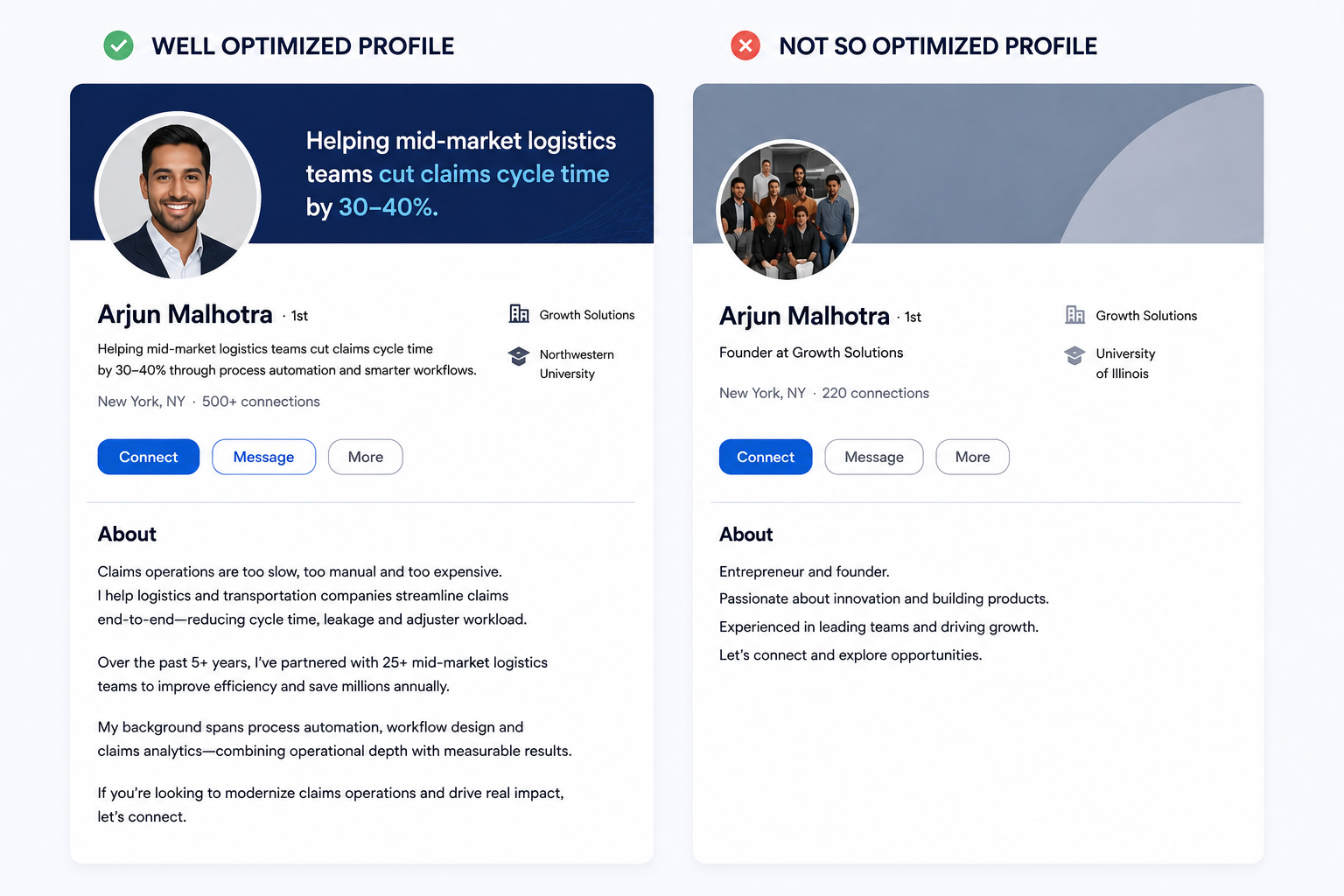The width and height of the screenshot is (1344, 896).
Task: Click the Founder at Growth Solutions headline
Action: [811, 353]
